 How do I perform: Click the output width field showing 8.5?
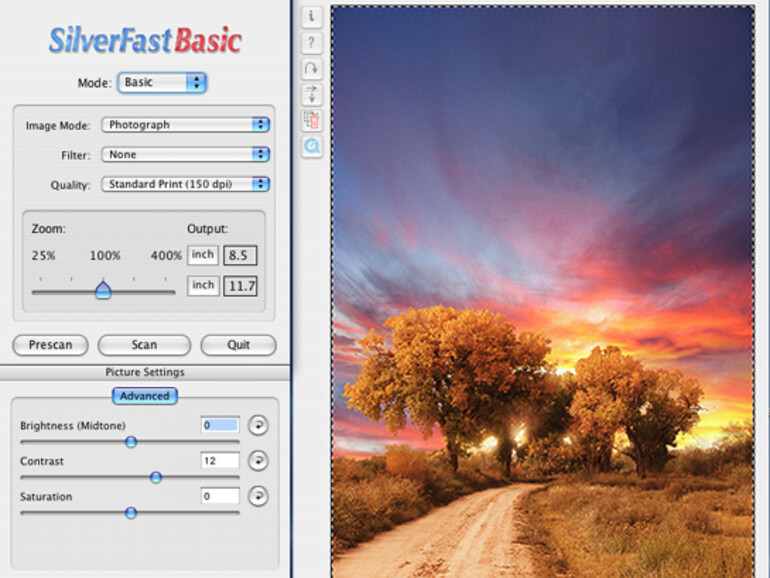tap(240, 255)
